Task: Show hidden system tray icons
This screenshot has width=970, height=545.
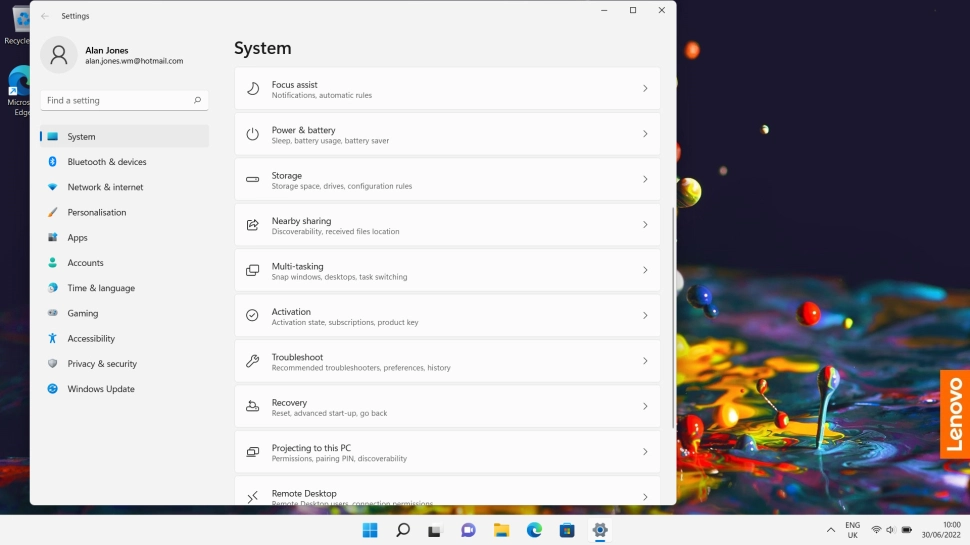Action: (x=830, y=530)
